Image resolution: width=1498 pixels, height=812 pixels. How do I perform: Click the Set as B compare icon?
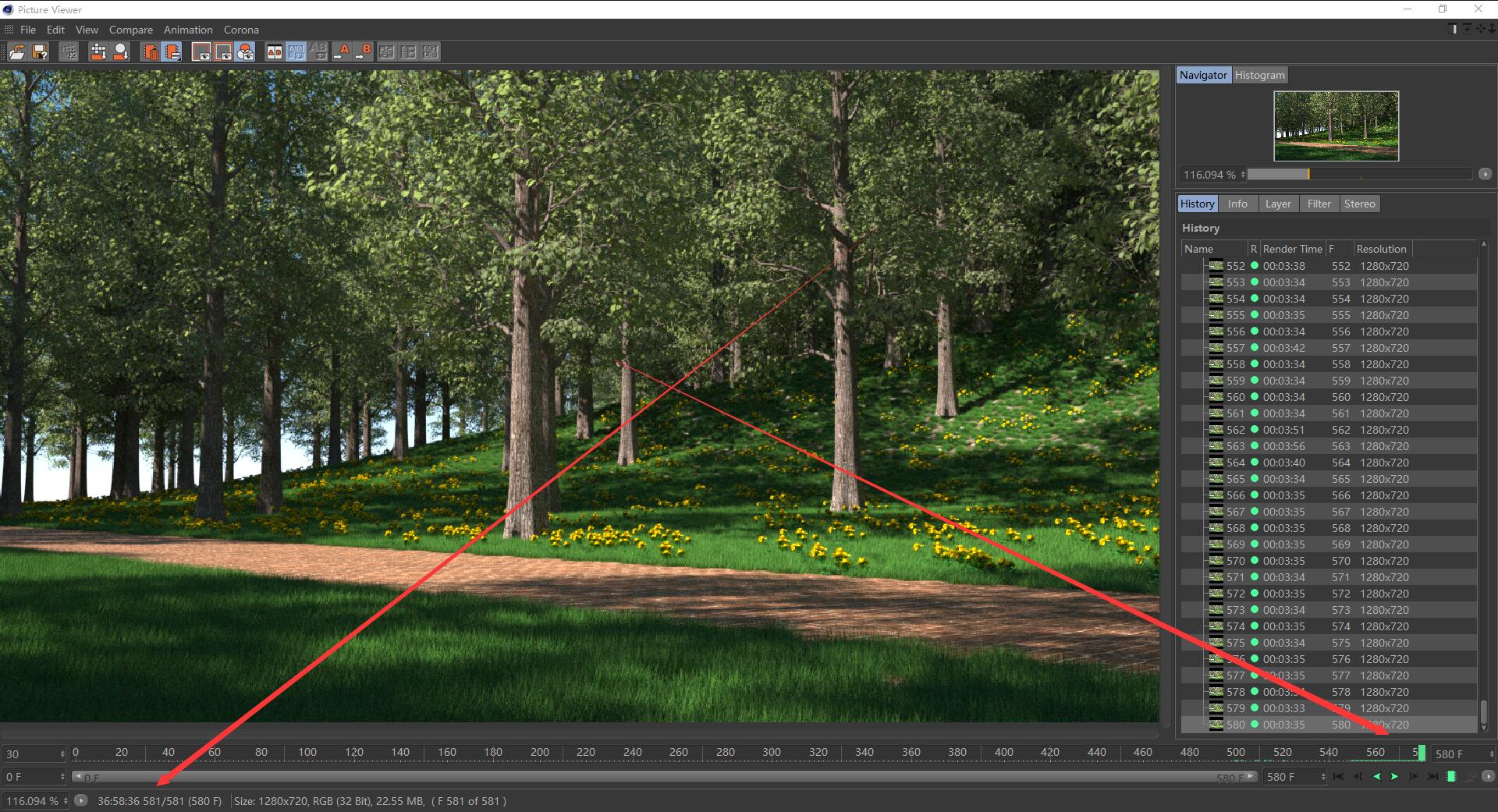point(363,52)
